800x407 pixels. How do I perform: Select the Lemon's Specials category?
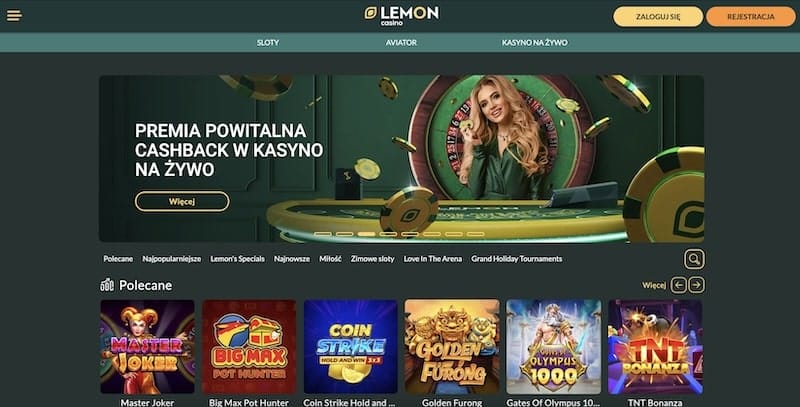click(237, 259)
